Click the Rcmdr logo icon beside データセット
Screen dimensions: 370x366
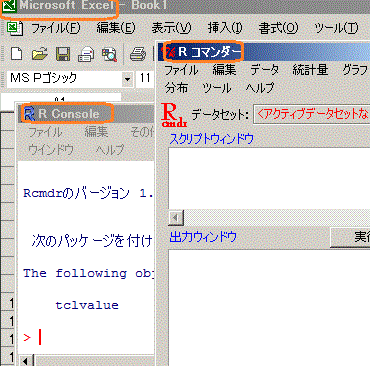click(173, 115)
